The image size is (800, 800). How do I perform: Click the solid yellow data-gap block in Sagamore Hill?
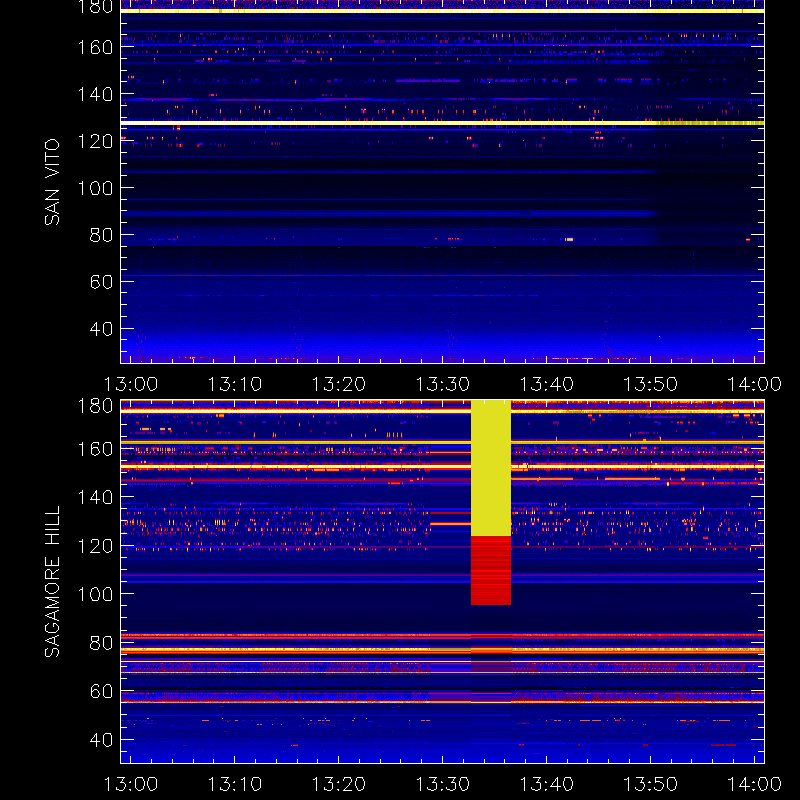pos(491,468)
